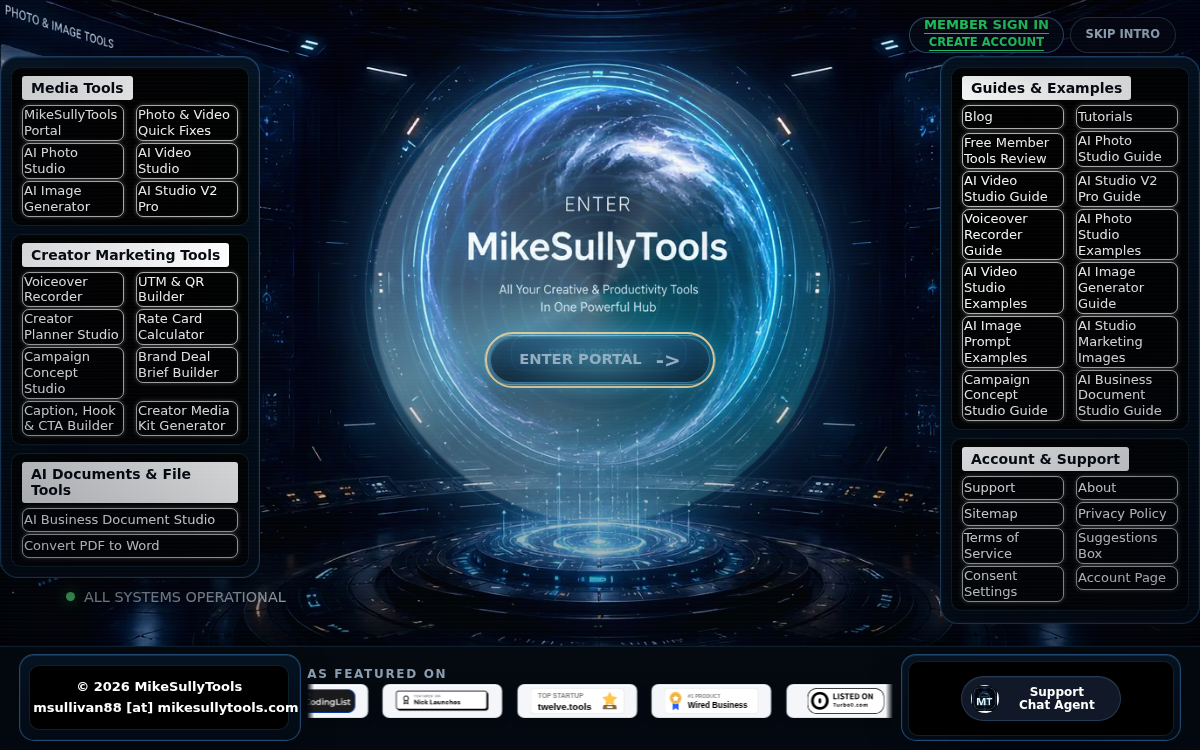1200x750 pixels.
Task: Open Voiceover Recorder tool
Action: click(73, 289)
